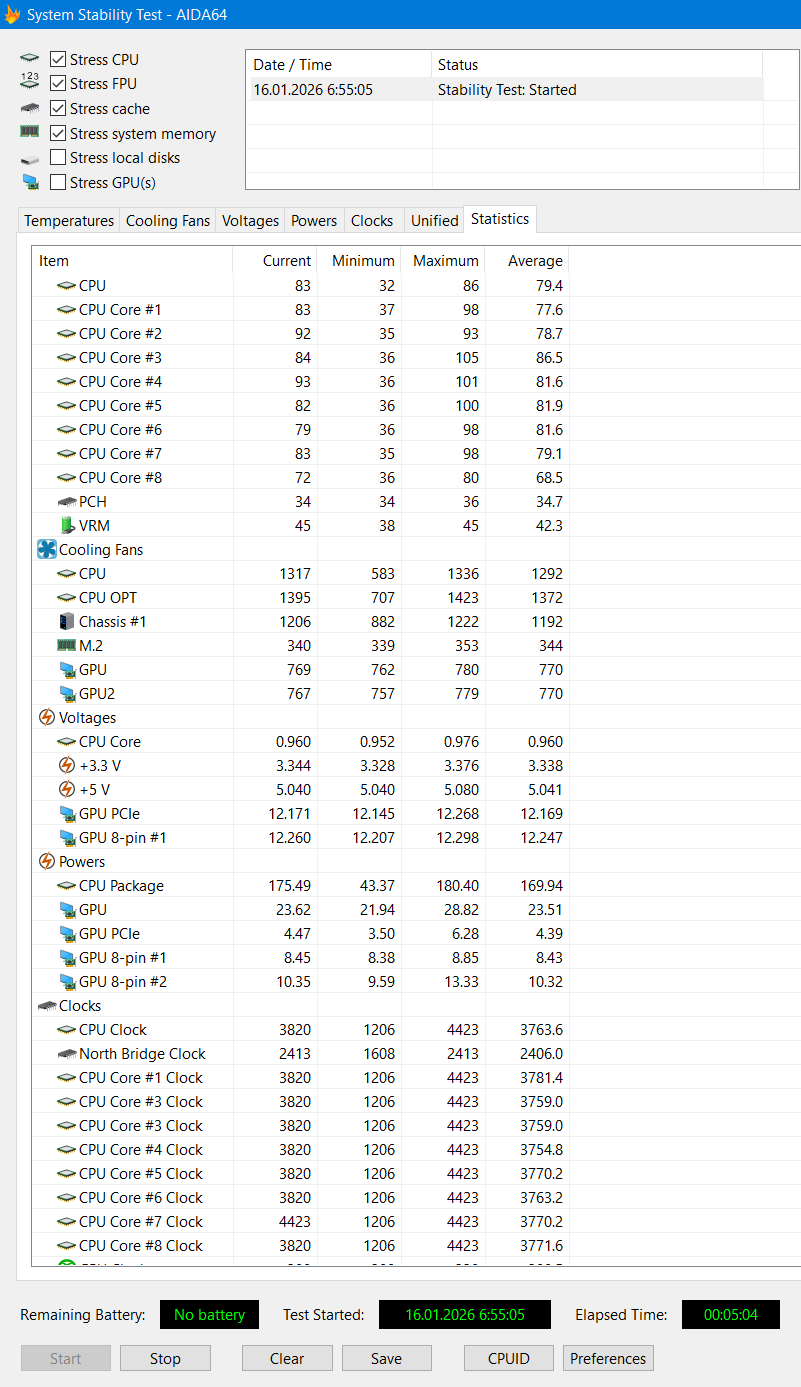
Task: Open the Cooling Fans tab
Action: tap(168, 220)
